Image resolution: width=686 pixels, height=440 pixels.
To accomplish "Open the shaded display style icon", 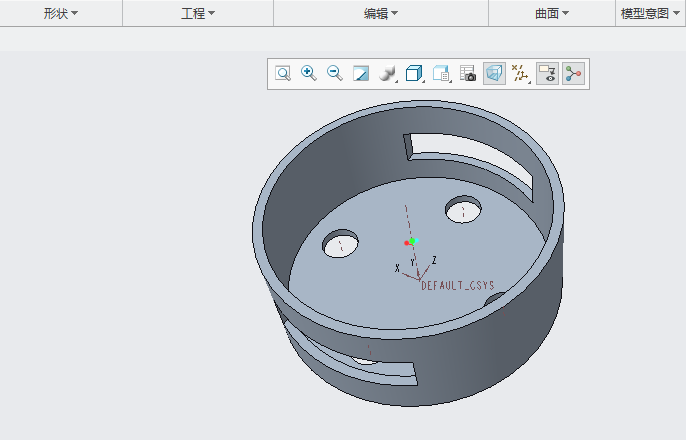I will [x=389, y=74].
